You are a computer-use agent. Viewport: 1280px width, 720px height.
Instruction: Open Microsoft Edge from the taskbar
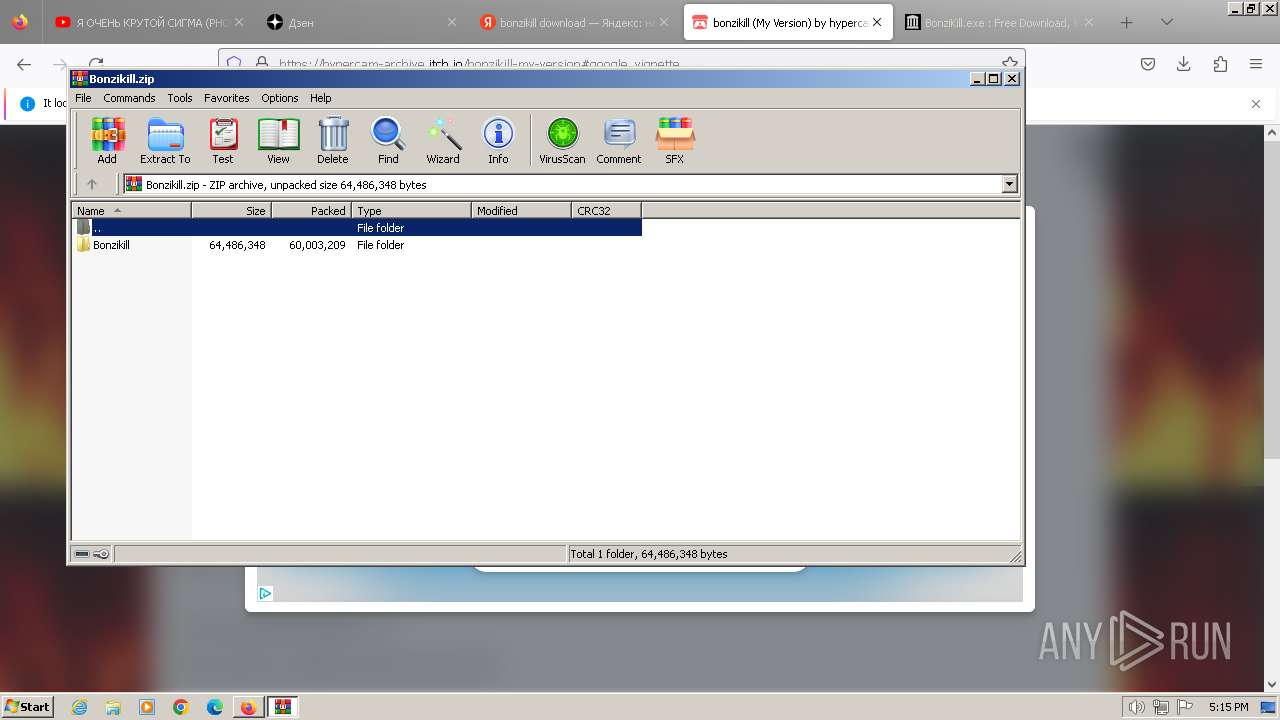215,707
